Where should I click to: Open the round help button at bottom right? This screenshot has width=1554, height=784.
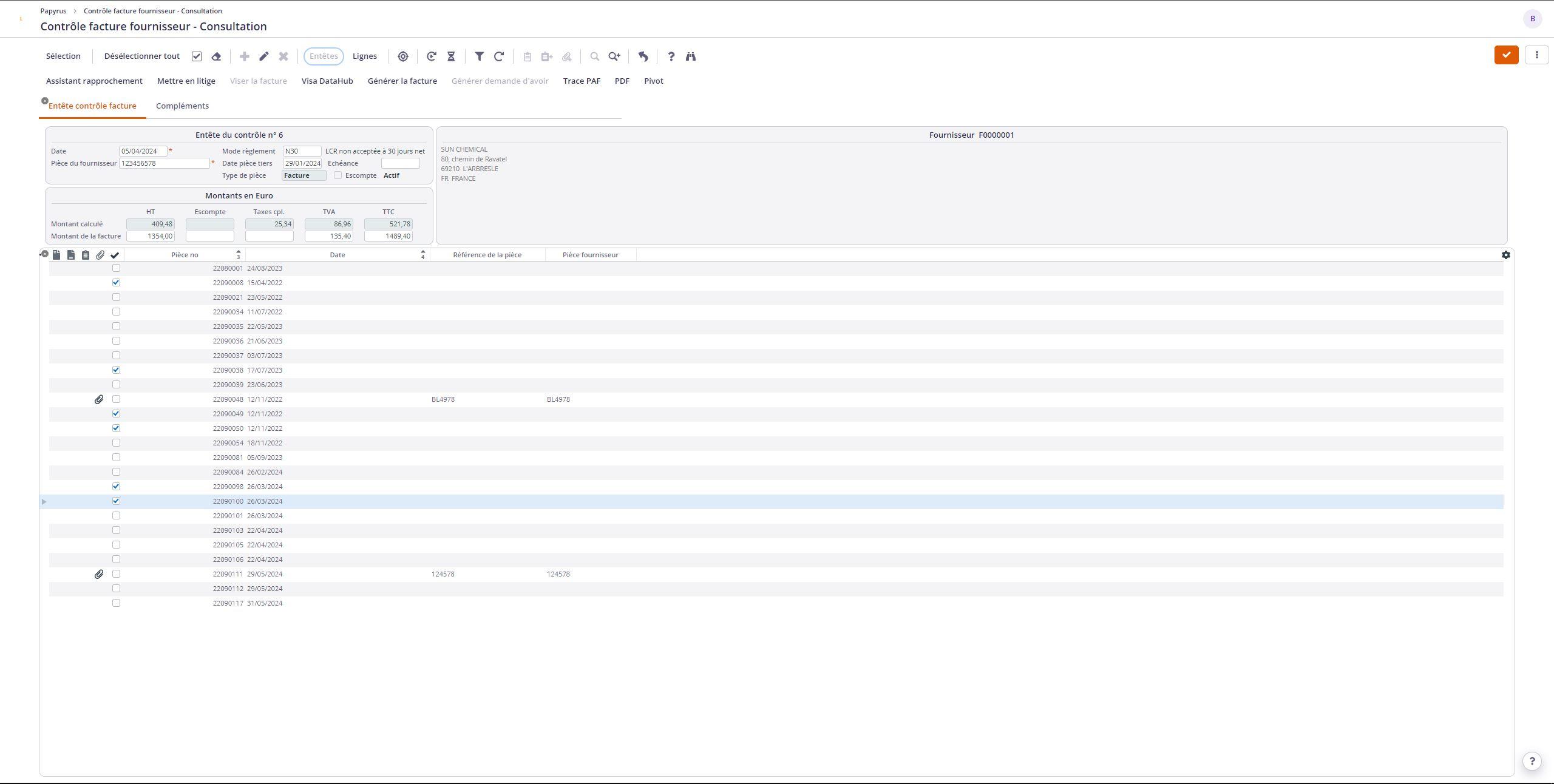[1532, 761]
